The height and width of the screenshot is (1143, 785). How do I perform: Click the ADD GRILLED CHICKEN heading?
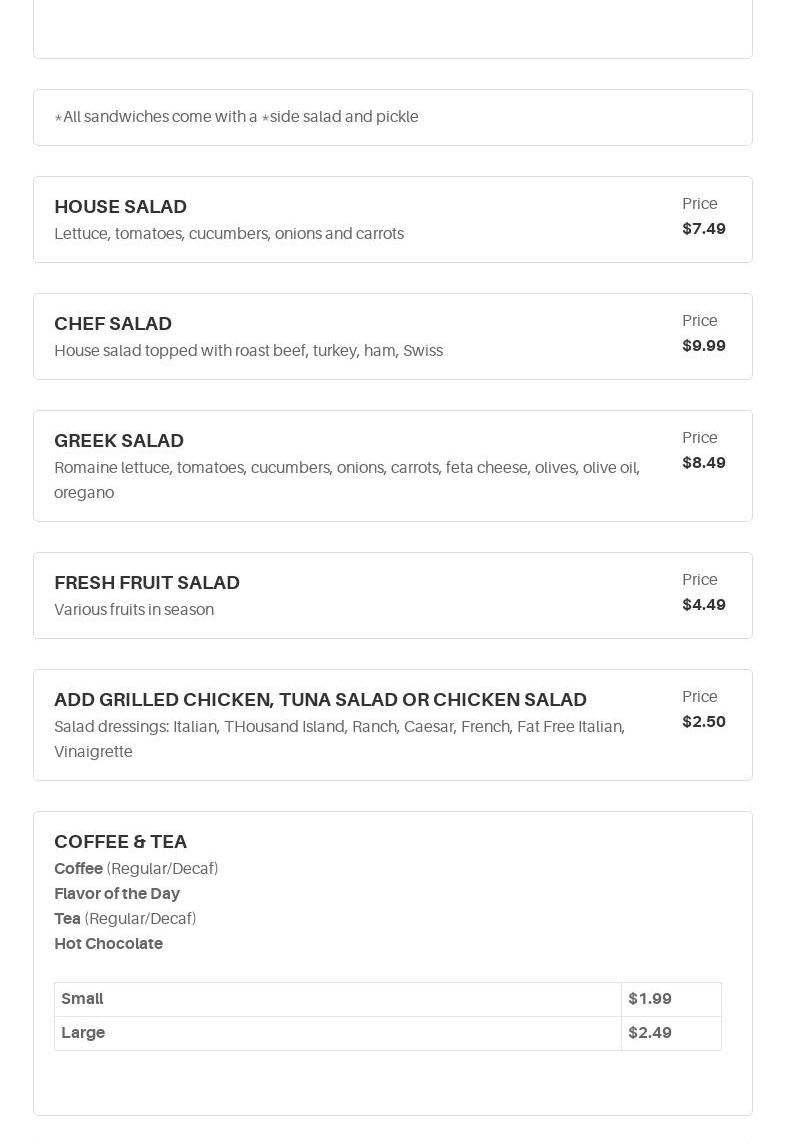coord(320,700)
